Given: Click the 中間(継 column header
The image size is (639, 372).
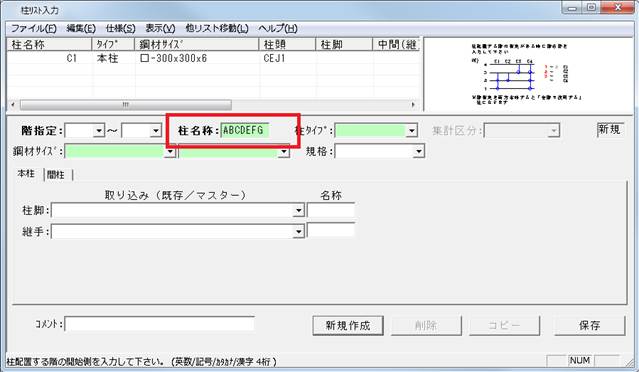Looking at the screenshot, I should click(x=397, y=44).
